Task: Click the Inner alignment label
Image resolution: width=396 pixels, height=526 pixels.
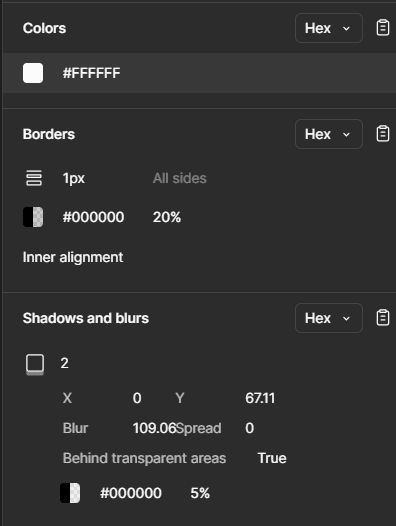Action: pyautogui.click(x=73, y=257)
